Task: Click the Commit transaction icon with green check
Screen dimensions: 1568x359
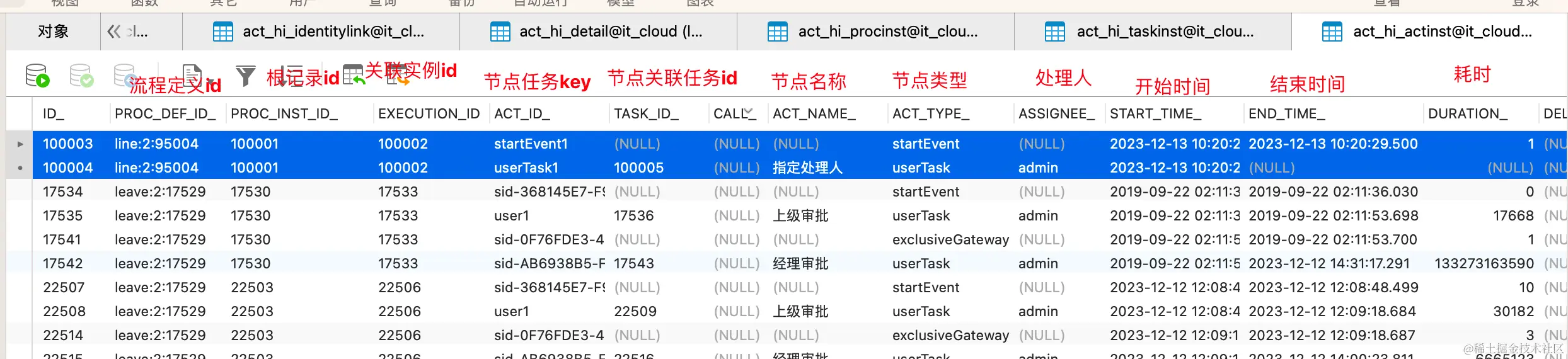Action: 81,76
